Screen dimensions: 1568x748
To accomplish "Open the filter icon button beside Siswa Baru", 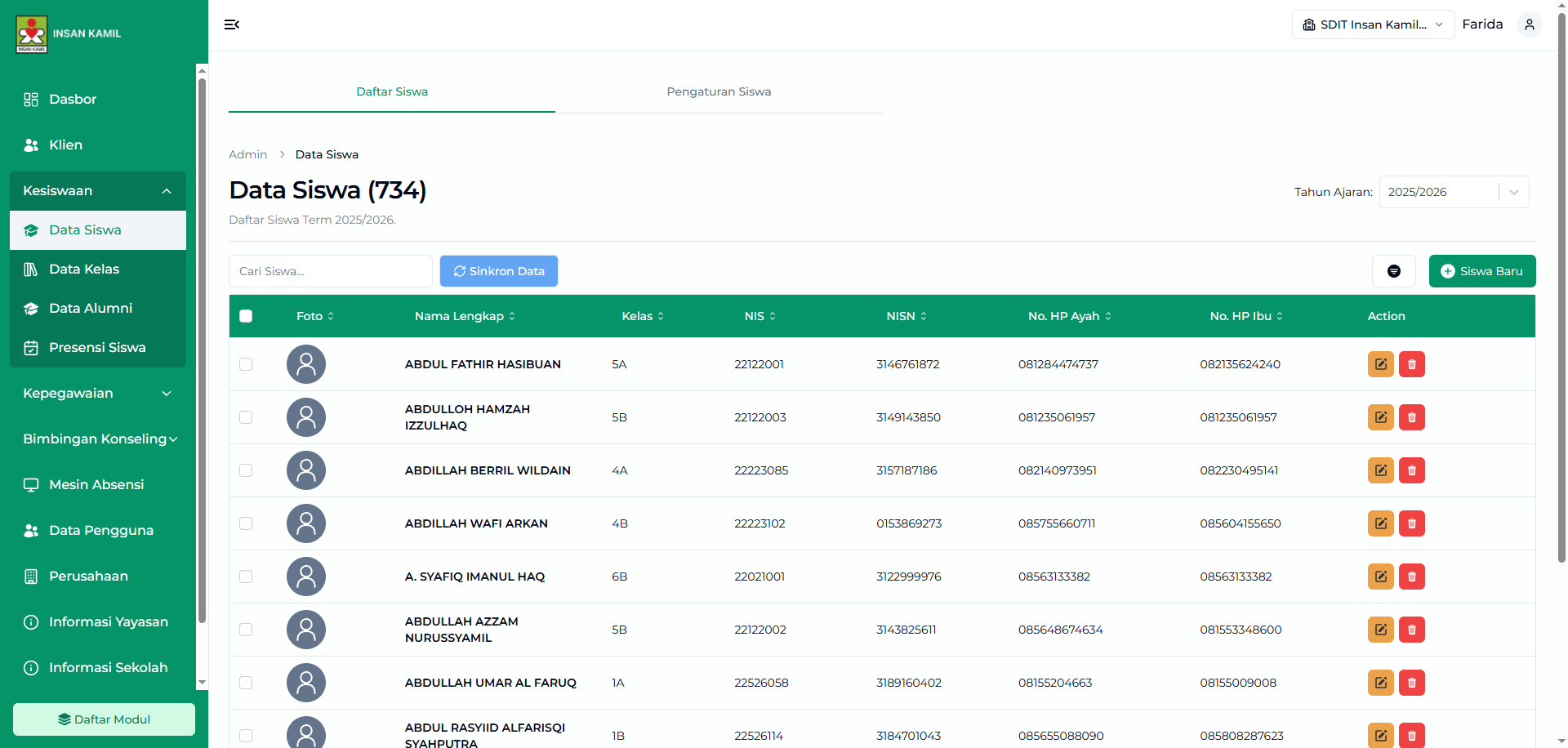I will (x=1393, y=271).
